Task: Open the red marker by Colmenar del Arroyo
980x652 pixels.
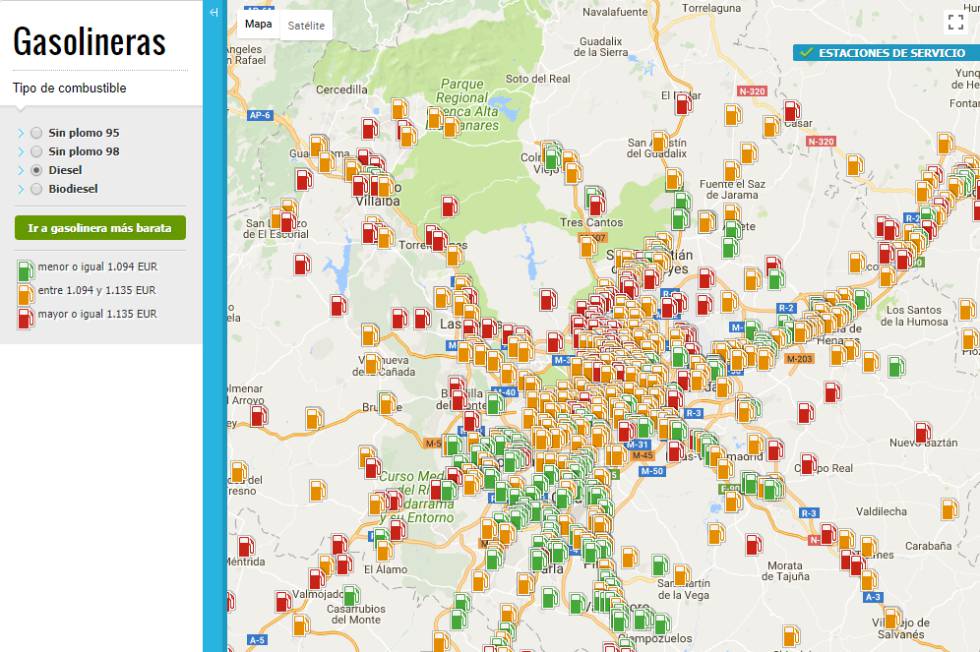Action: [259, 415]
